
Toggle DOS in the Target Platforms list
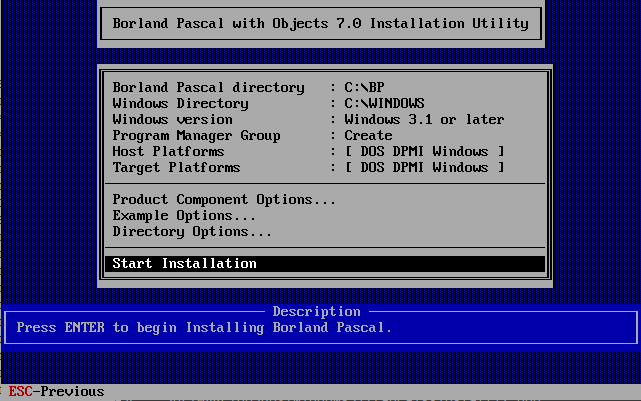coord(372,168)
